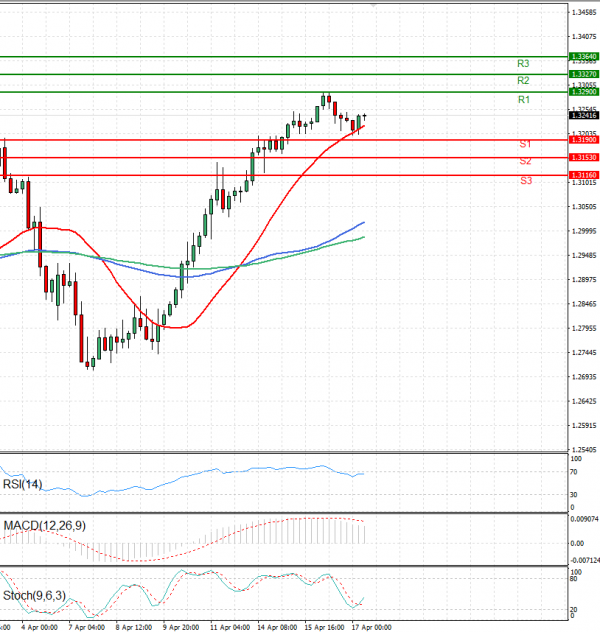Select the 1.33270 green price tag
The width and height of the screenshot is (600, 632).
(x=583, y=74)
